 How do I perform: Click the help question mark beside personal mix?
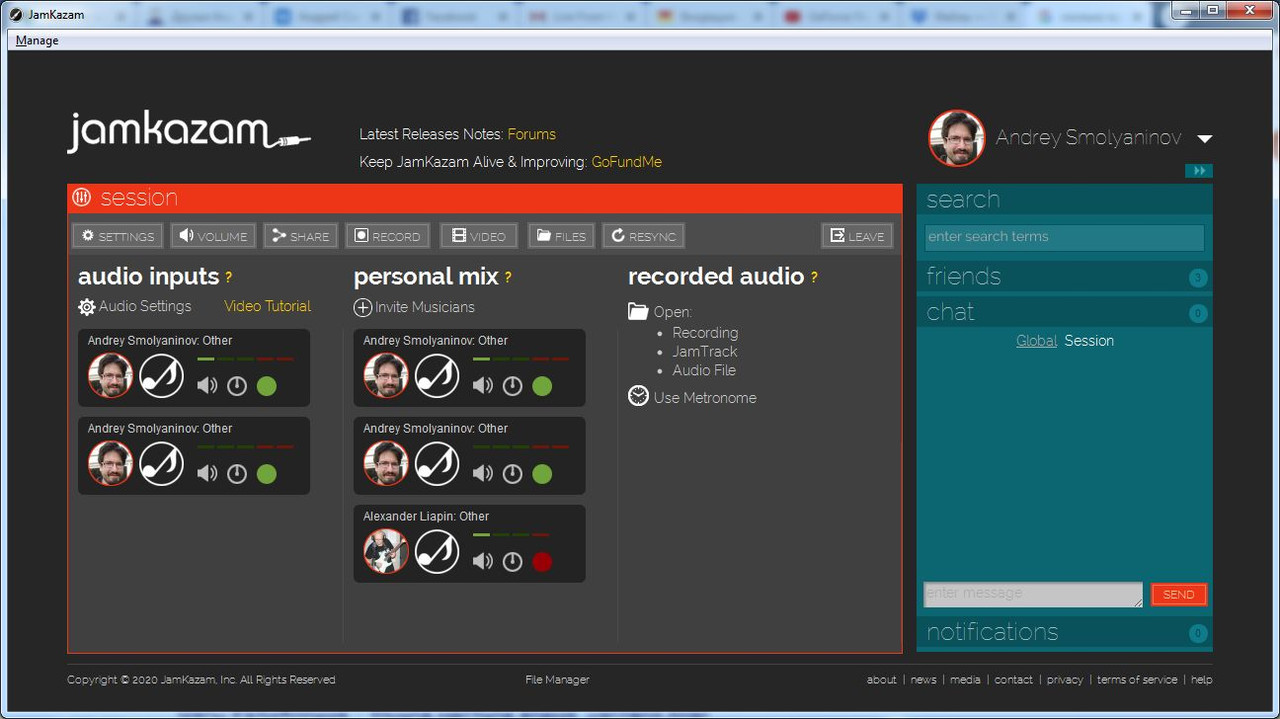point(508,278)
